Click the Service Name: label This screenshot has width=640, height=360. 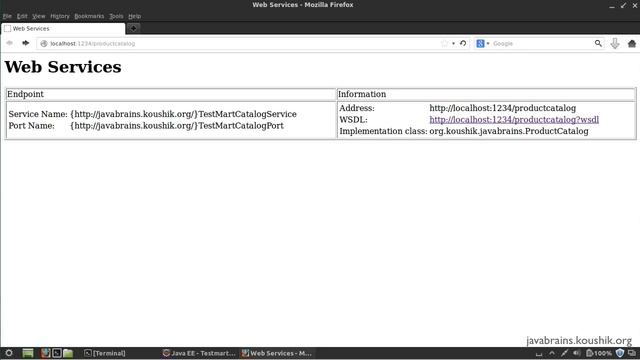(38, 114)
